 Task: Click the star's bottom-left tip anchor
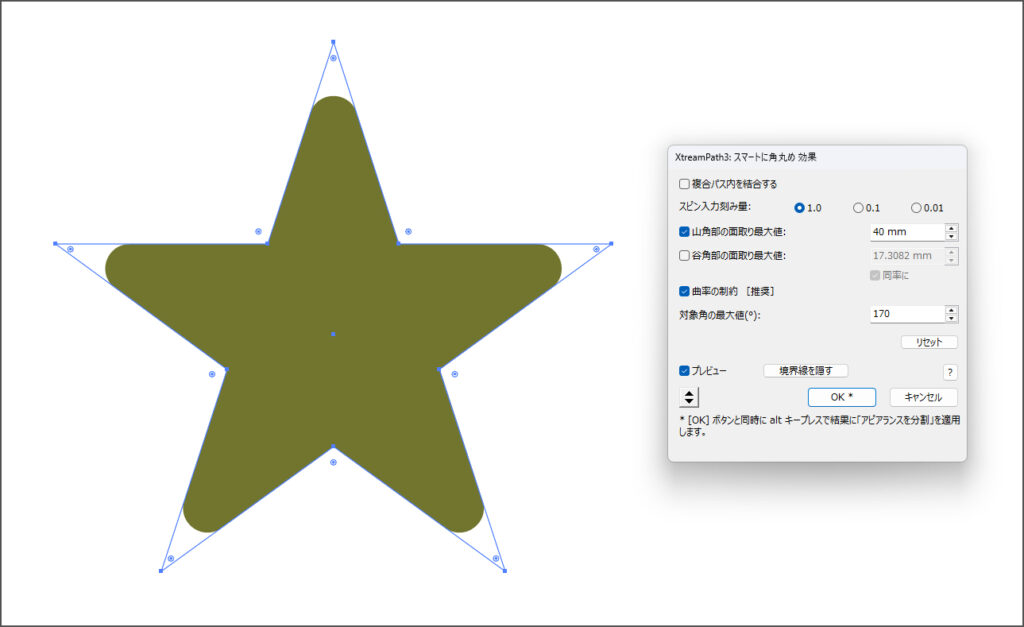161,571
